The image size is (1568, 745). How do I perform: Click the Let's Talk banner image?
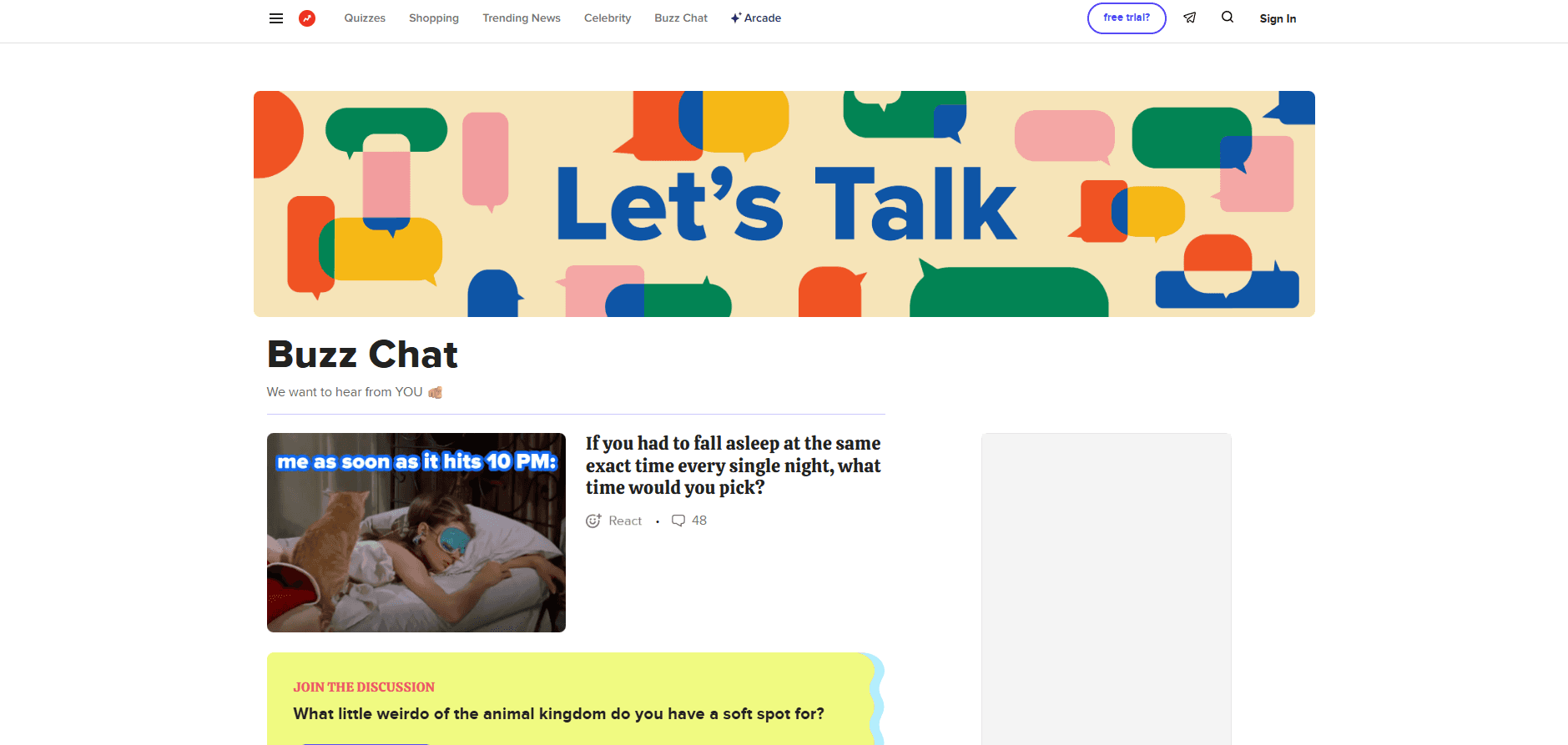pyautogui.click(x=784, y=204)
